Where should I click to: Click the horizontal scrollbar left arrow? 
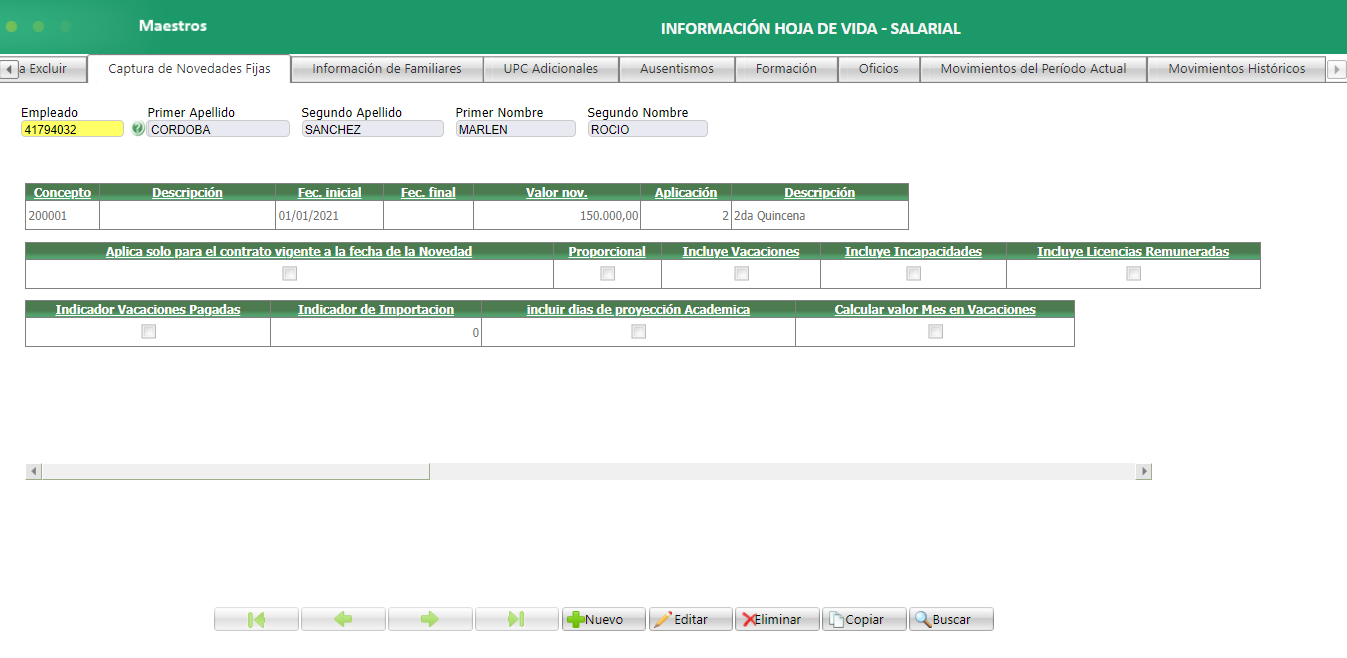pos(33,471)
